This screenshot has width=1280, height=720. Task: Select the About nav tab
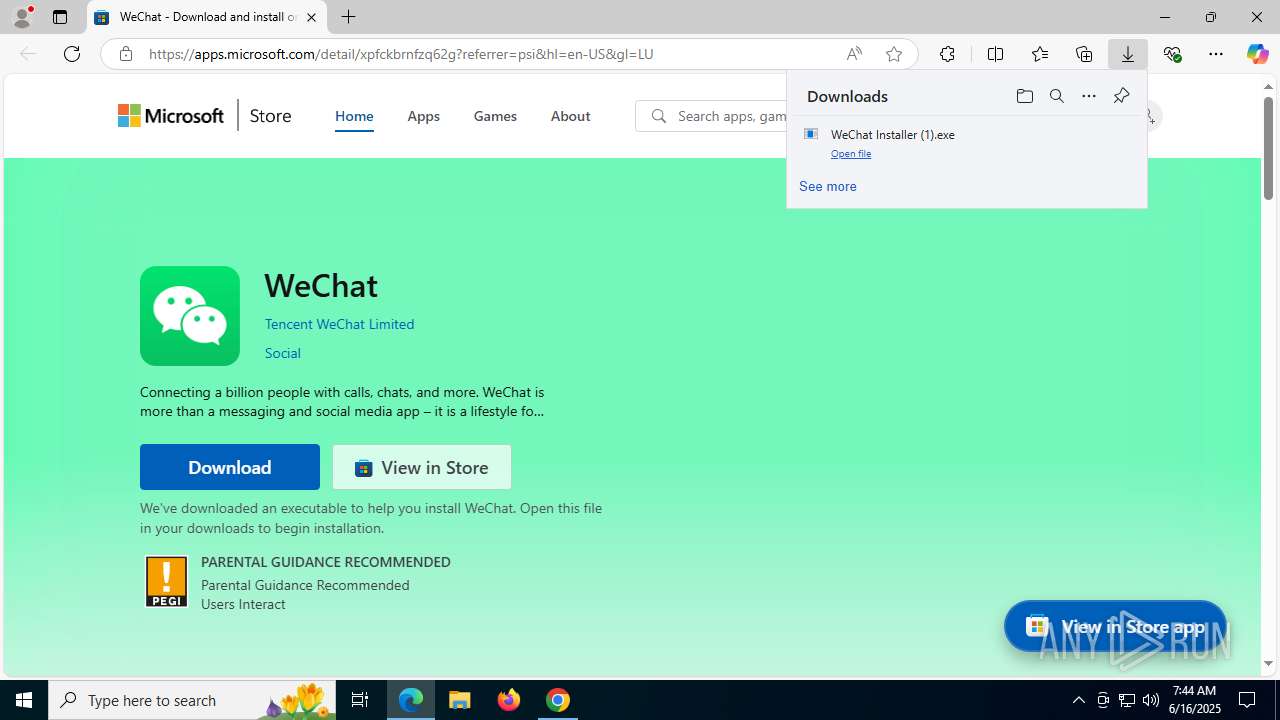570,116
